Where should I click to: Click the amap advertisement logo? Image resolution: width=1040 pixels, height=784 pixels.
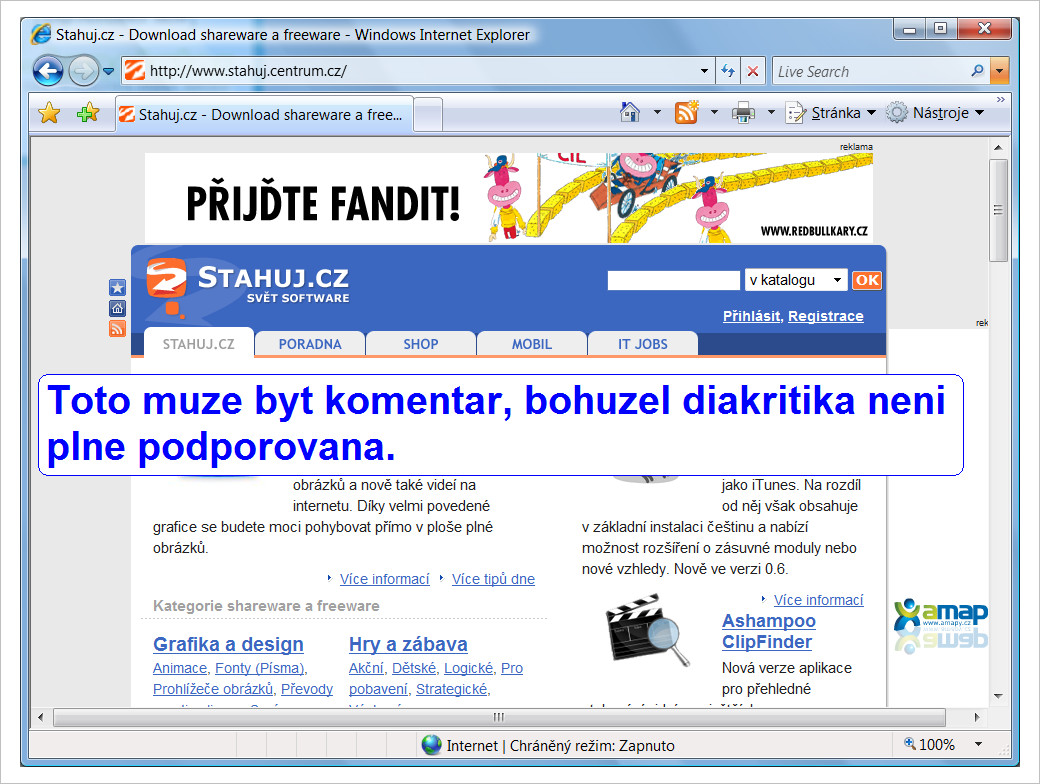coord(941,625)
